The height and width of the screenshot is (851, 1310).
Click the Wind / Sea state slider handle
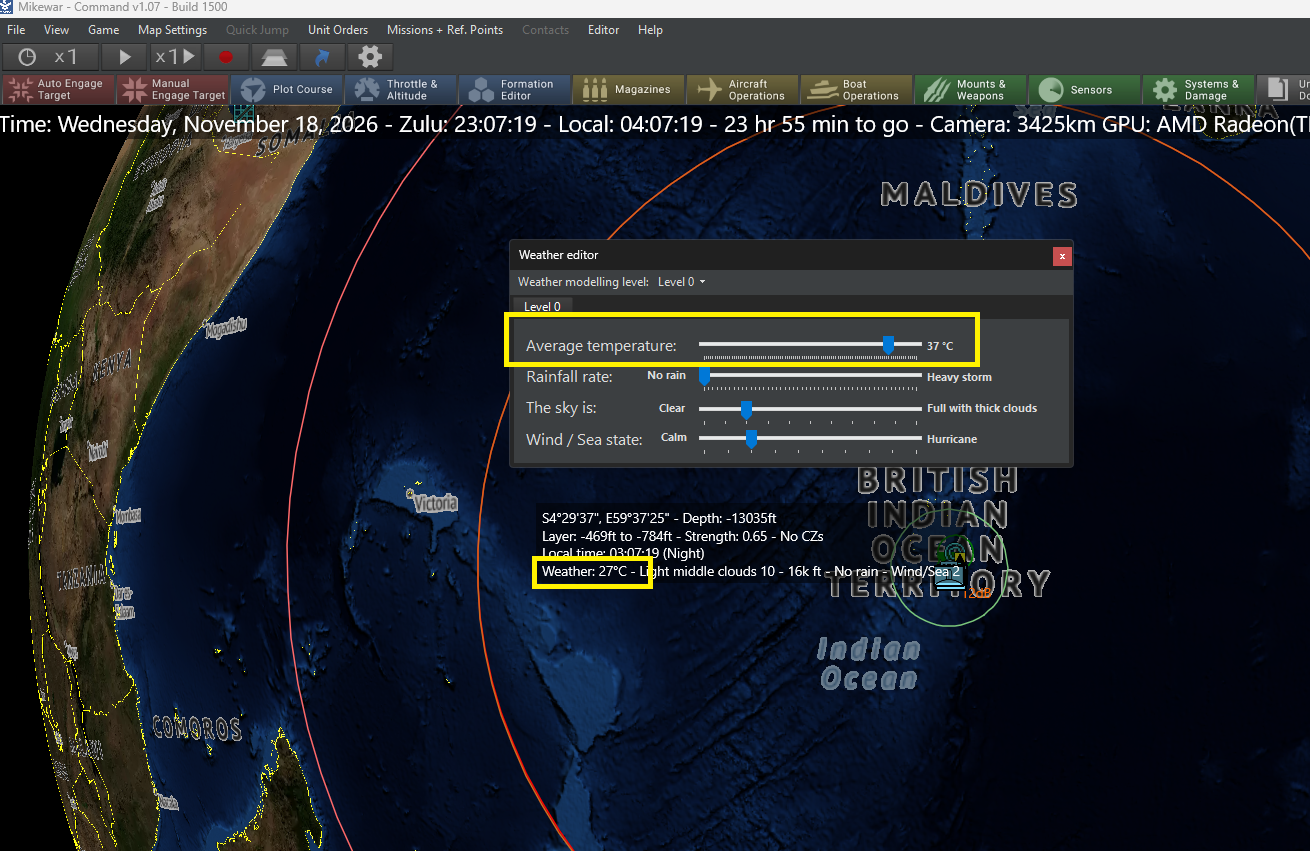(x=751, y=439)
